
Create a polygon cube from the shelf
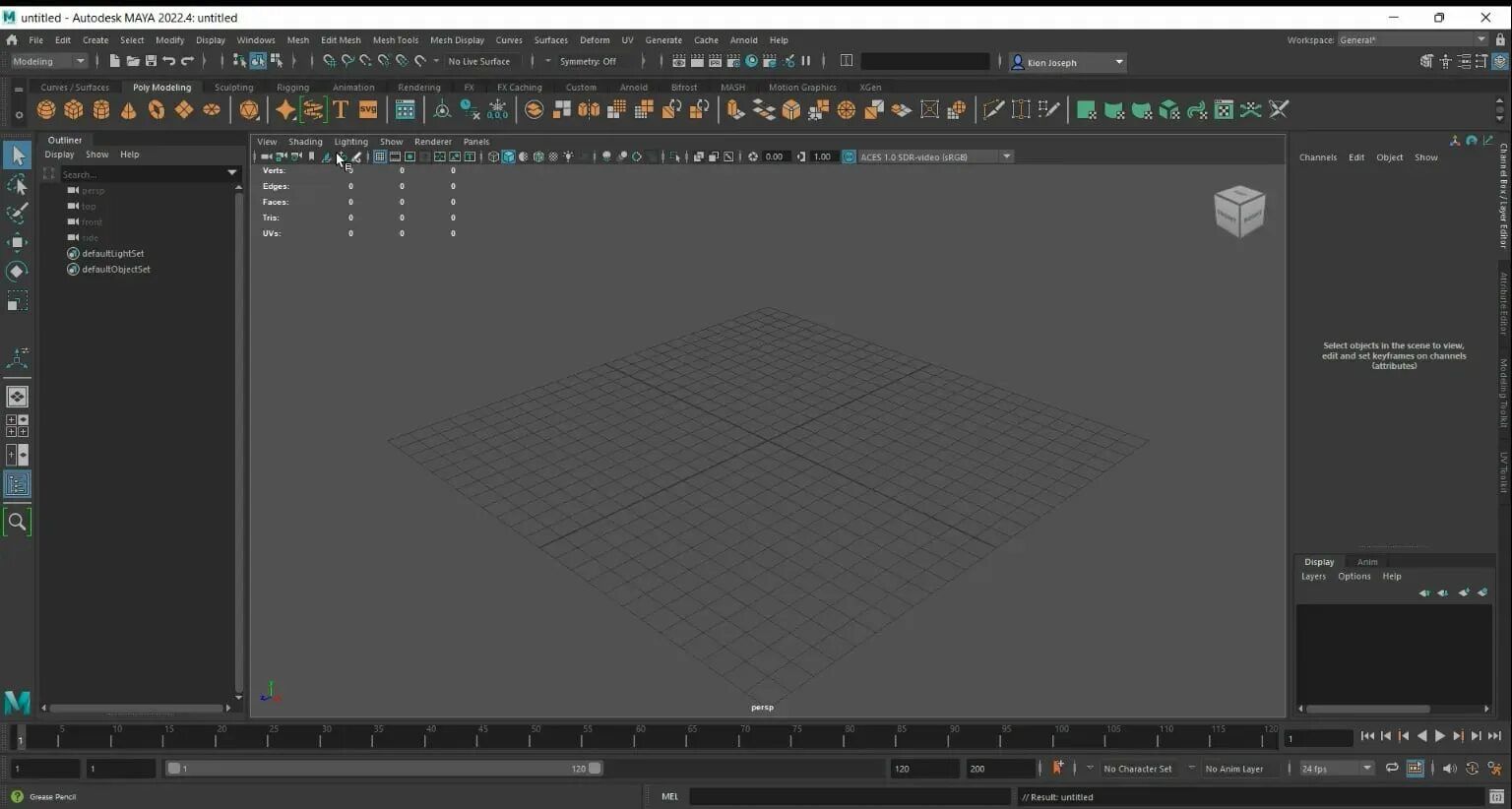point(73,110)
